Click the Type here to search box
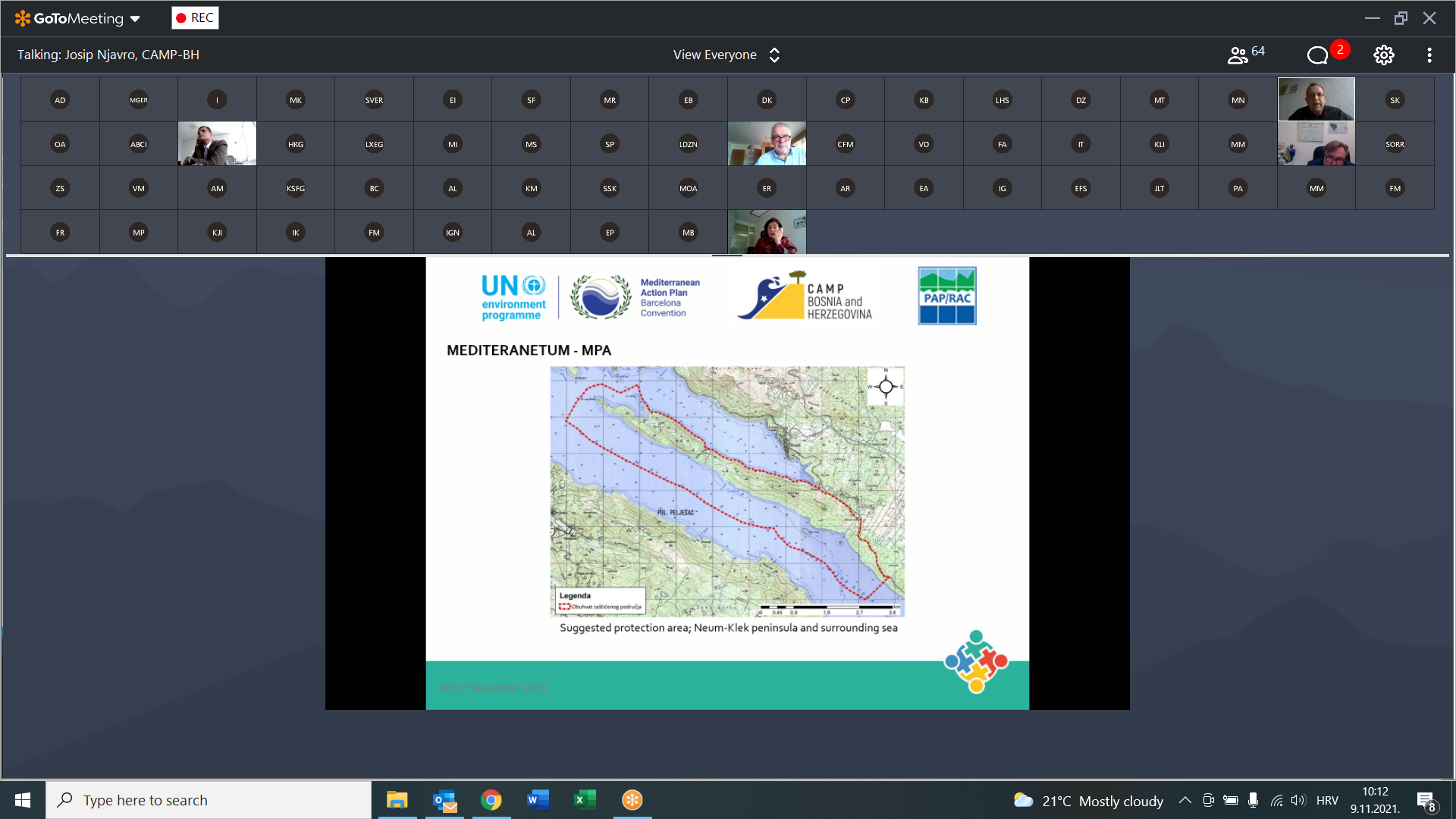This screenshot has height=819, width=1456. pos(209,800)
